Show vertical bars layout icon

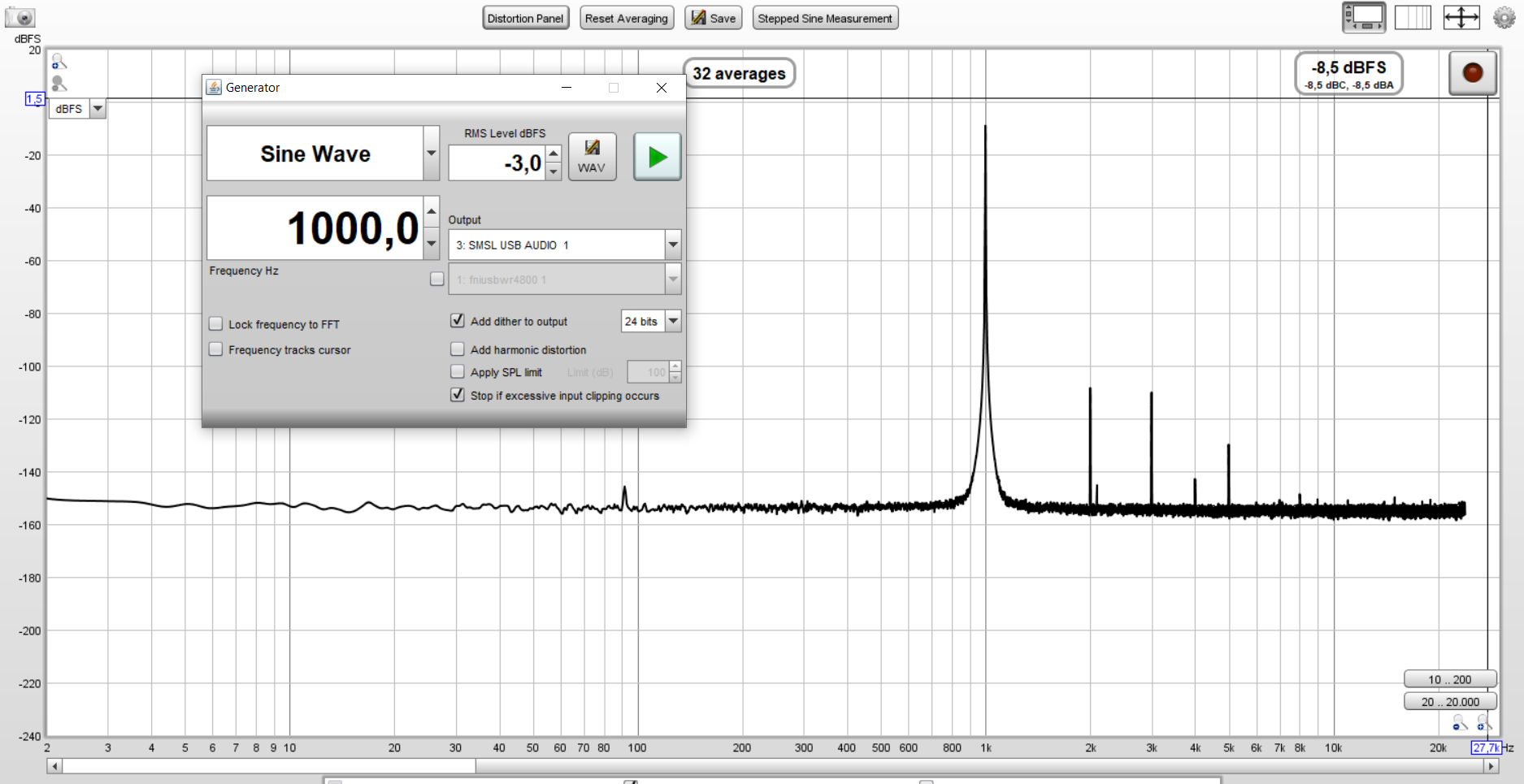(1413, 18)
